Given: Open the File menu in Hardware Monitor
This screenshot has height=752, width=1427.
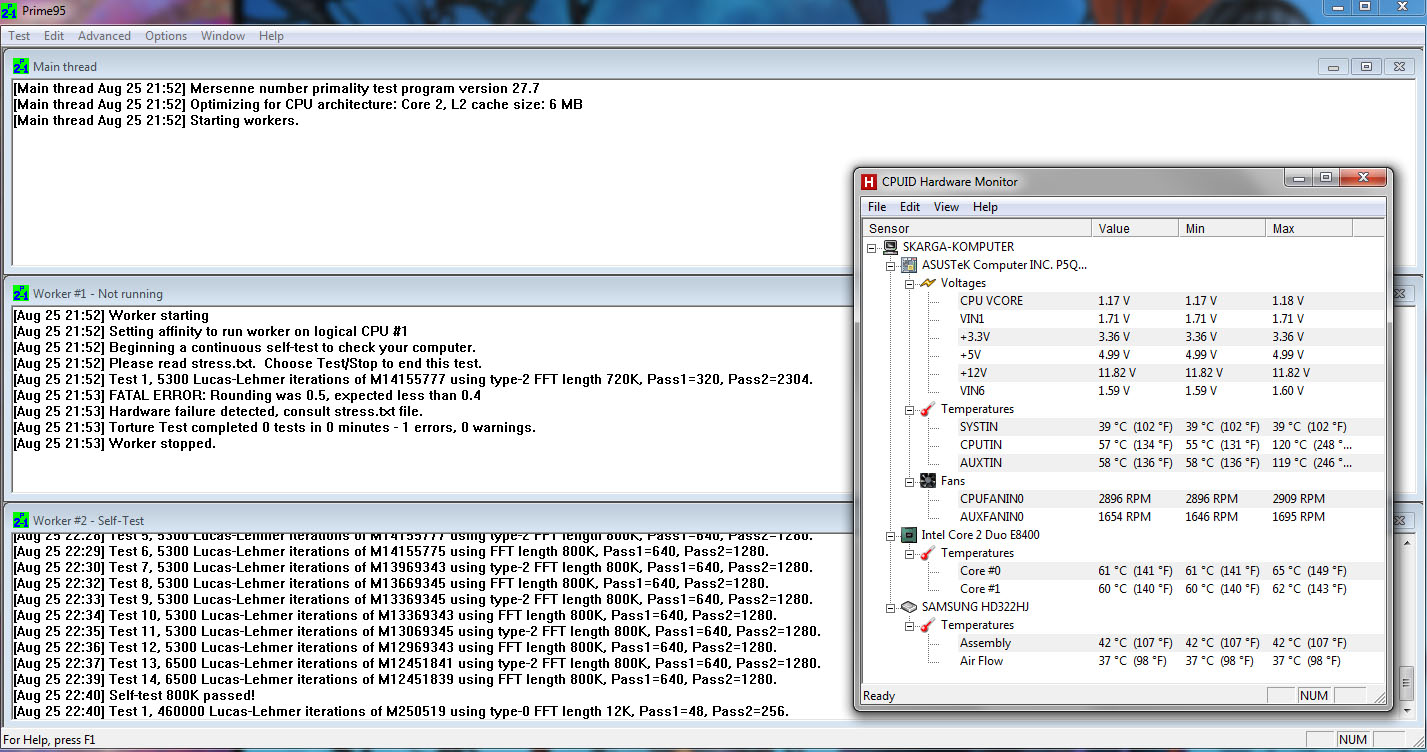Looking at the screenshot, I should point(877,207).
